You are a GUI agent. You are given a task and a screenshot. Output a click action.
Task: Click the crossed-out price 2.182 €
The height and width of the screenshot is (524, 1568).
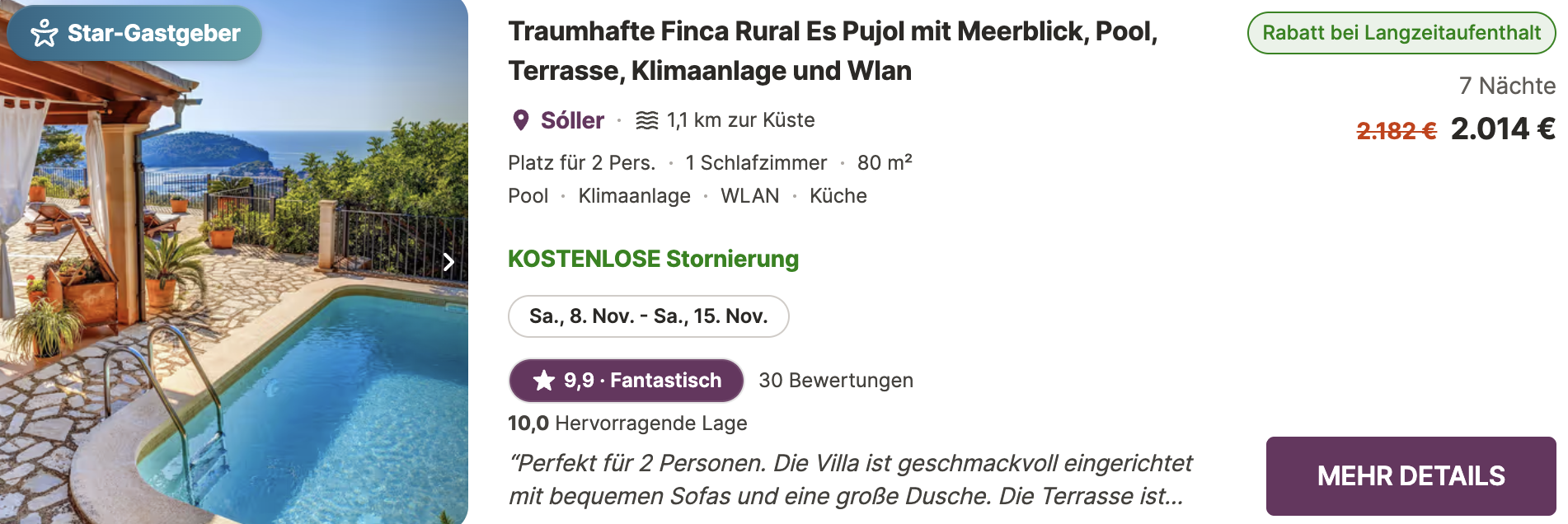[x=1397, y=131]
